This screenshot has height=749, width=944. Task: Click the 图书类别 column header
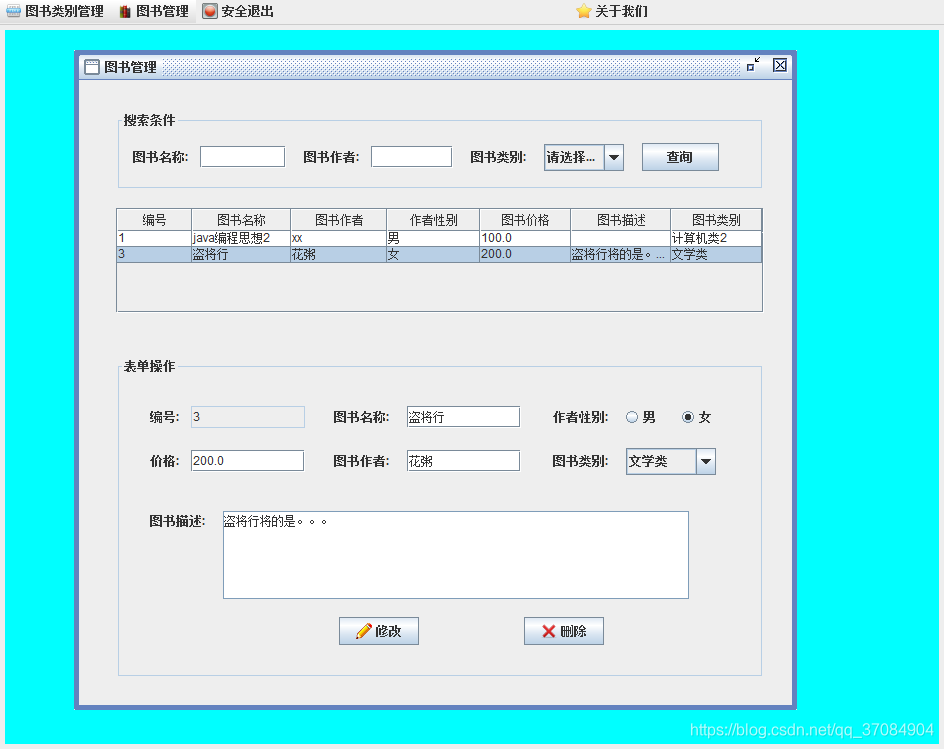click(716, 220)
